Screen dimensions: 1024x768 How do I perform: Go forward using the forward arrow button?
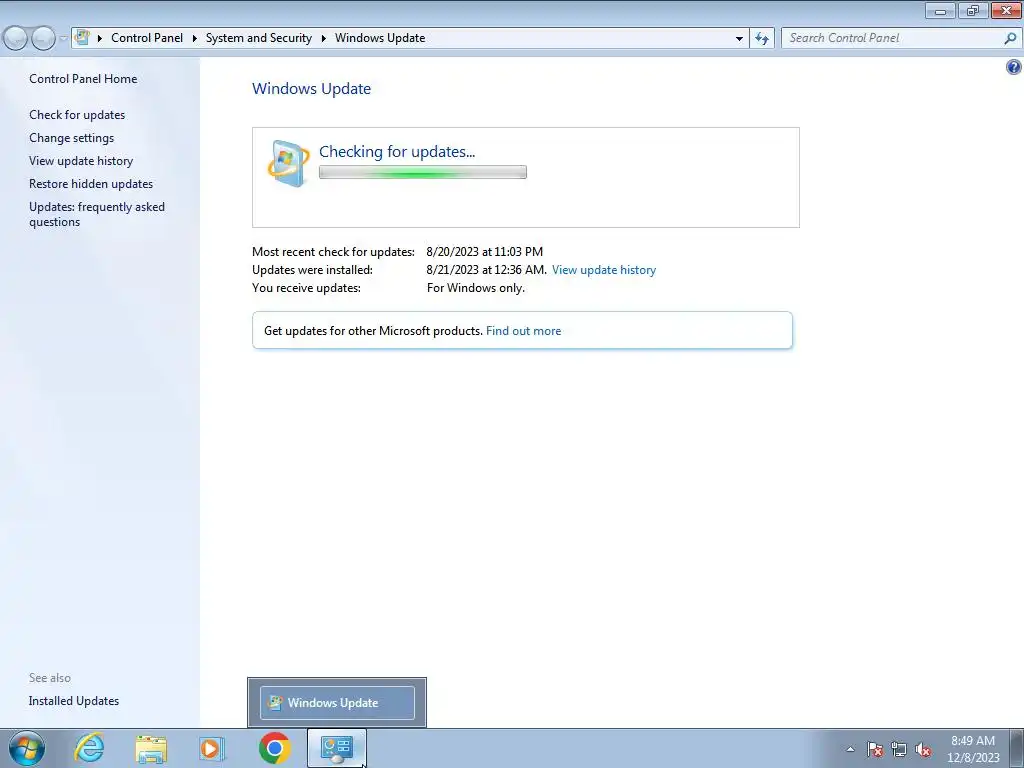tap(43, 38)
